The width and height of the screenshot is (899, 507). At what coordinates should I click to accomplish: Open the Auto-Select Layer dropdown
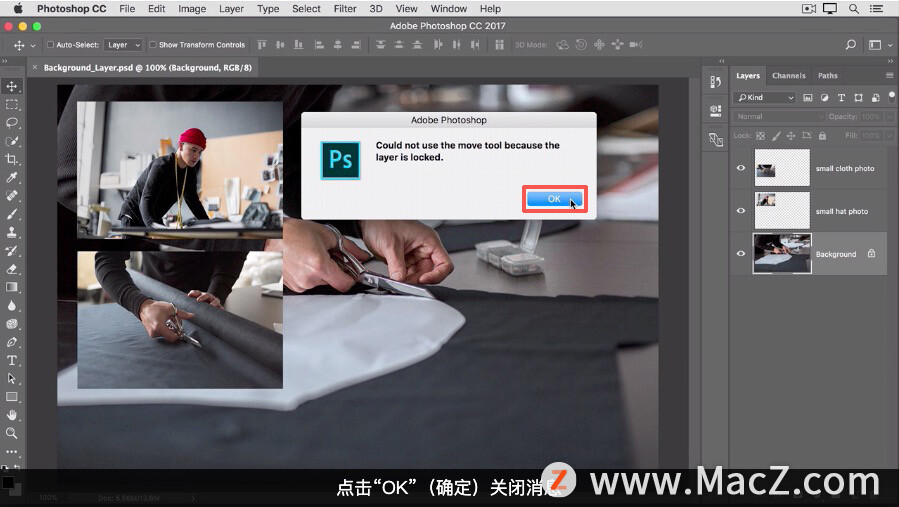point(124,45)
